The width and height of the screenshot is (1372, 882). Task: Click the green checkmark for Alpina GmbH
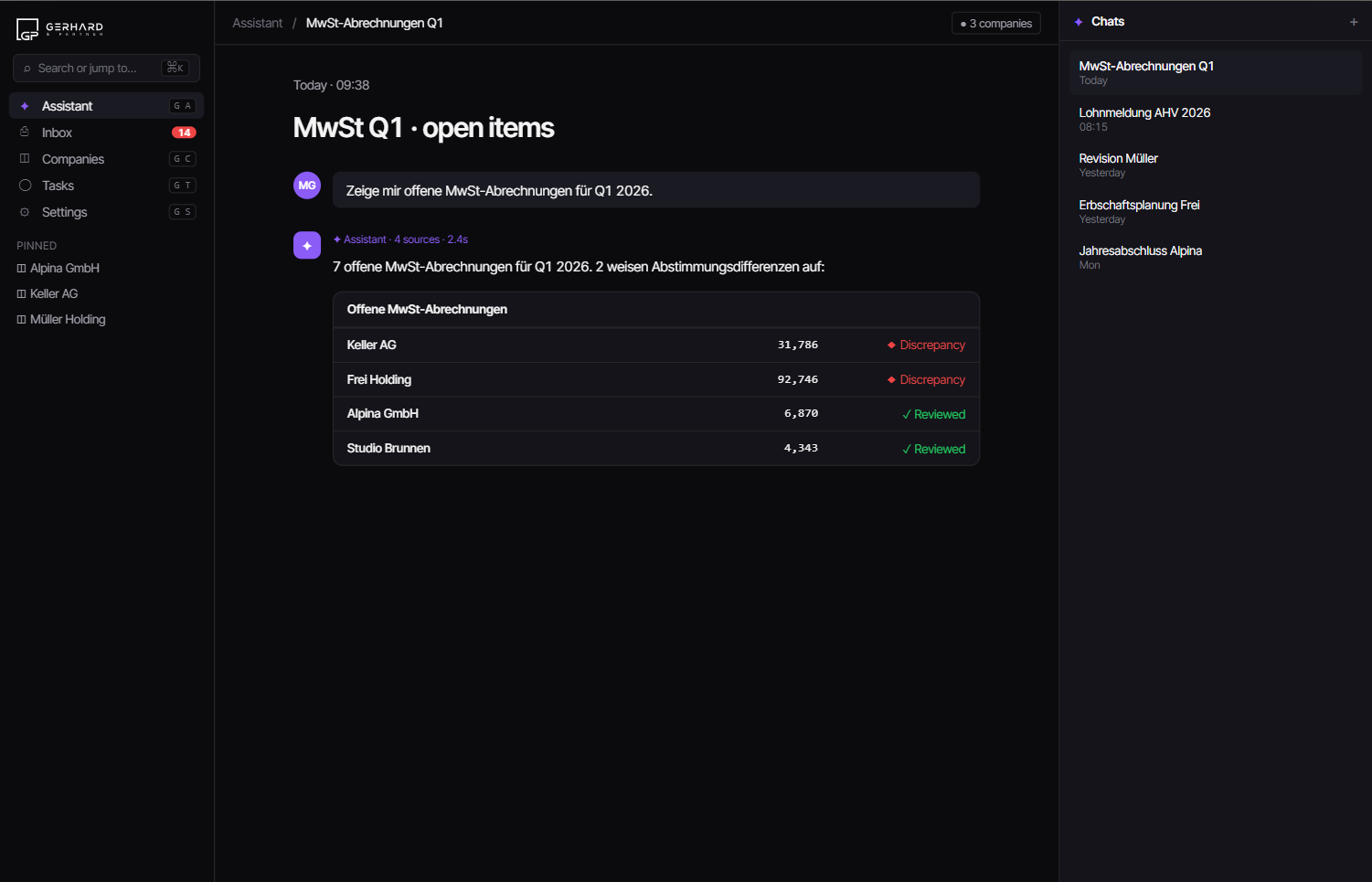pyautogui.click(x=907, y=414)
